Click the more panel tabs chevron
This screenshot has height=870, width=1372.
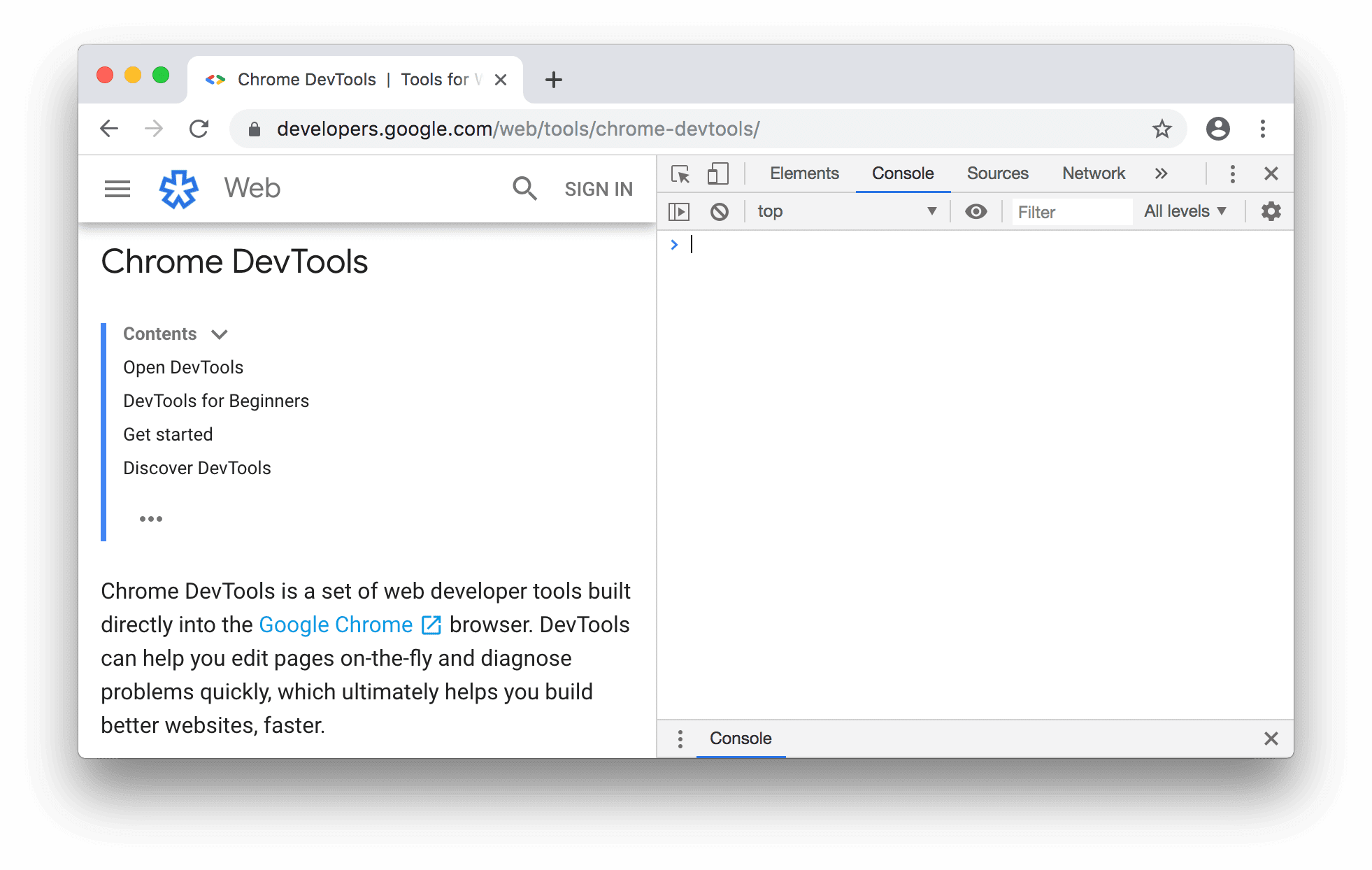point(1162,173)
